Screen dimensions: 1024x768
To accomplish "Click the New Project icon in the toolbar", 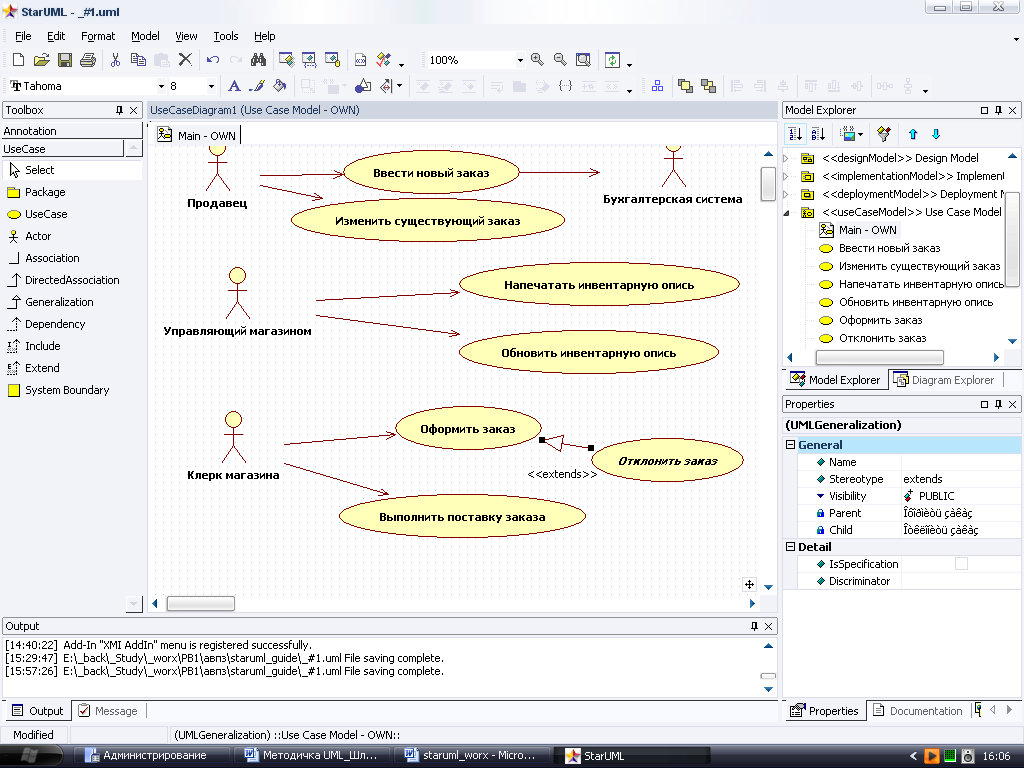I will pyautogui.click(x=18, y=60).
